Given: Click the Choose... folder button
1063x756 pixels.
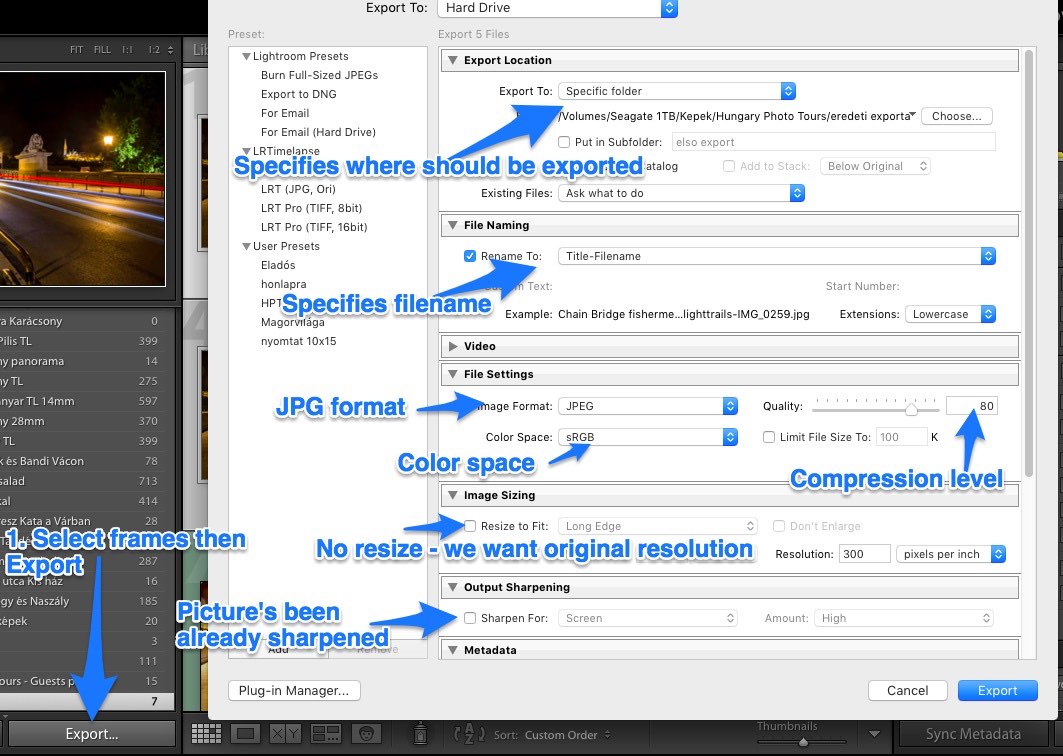Looking at the screenshot, I should pyautogui.click(x=957, y=116).
